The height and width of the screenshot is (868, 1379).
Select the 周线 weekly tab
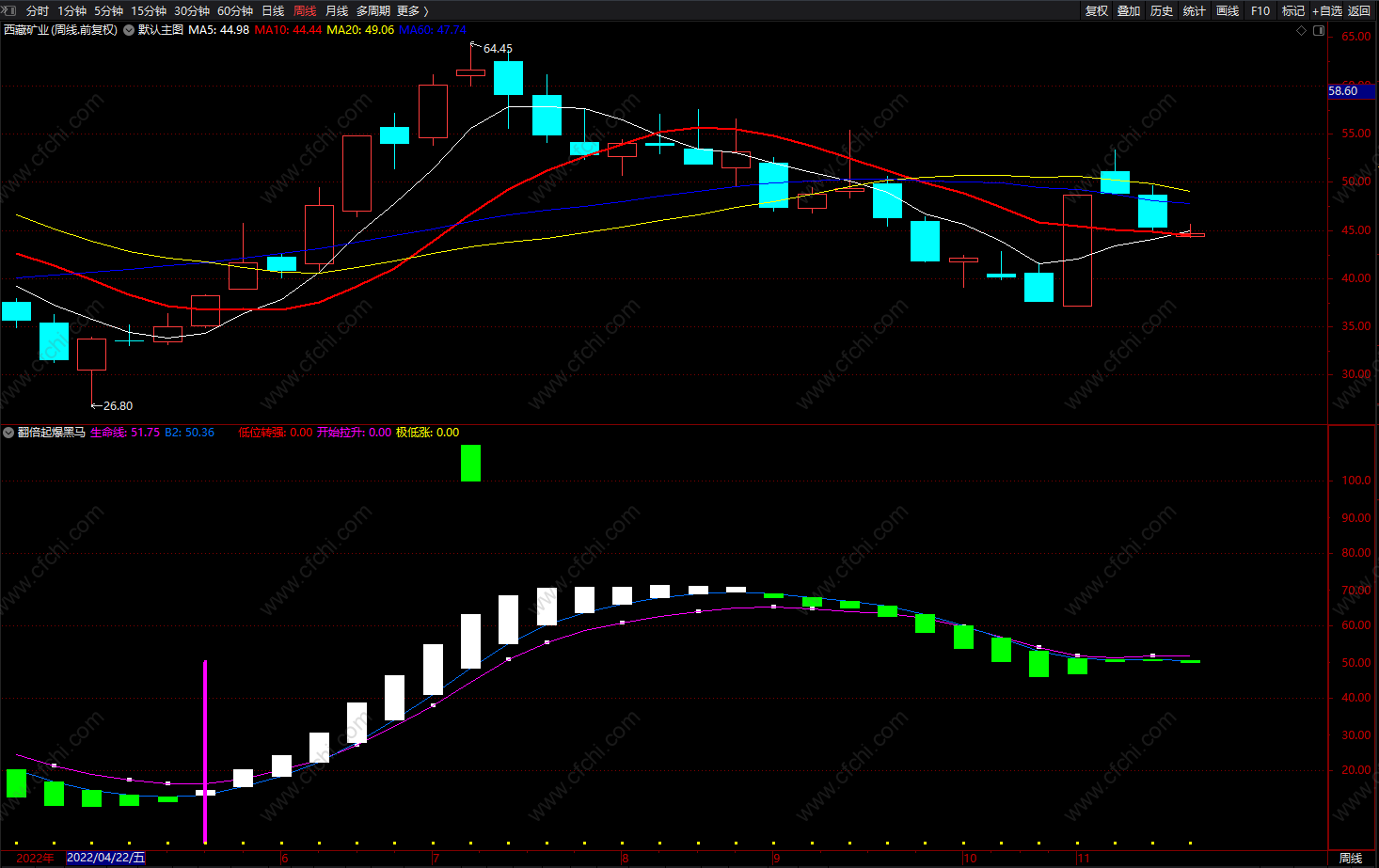pyautogui.click(x=305, y=11)
